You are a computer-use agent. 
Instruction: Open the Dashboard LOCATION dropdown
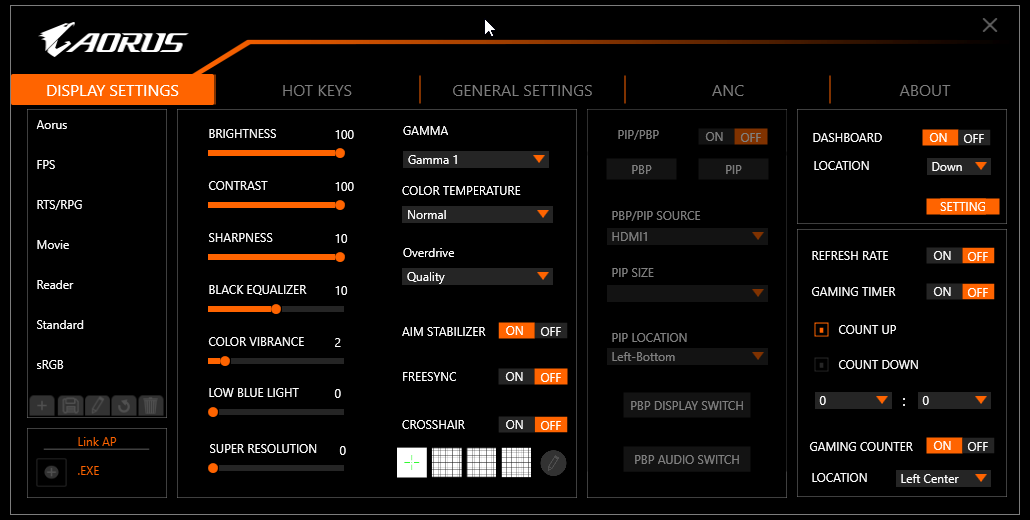point(958,167)
